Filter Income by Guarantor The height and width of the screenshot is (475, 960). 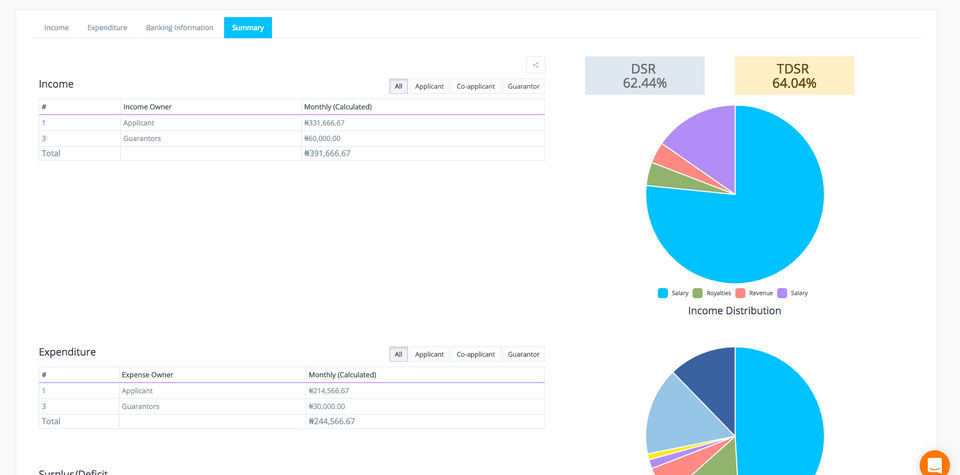tap(523, 86)
